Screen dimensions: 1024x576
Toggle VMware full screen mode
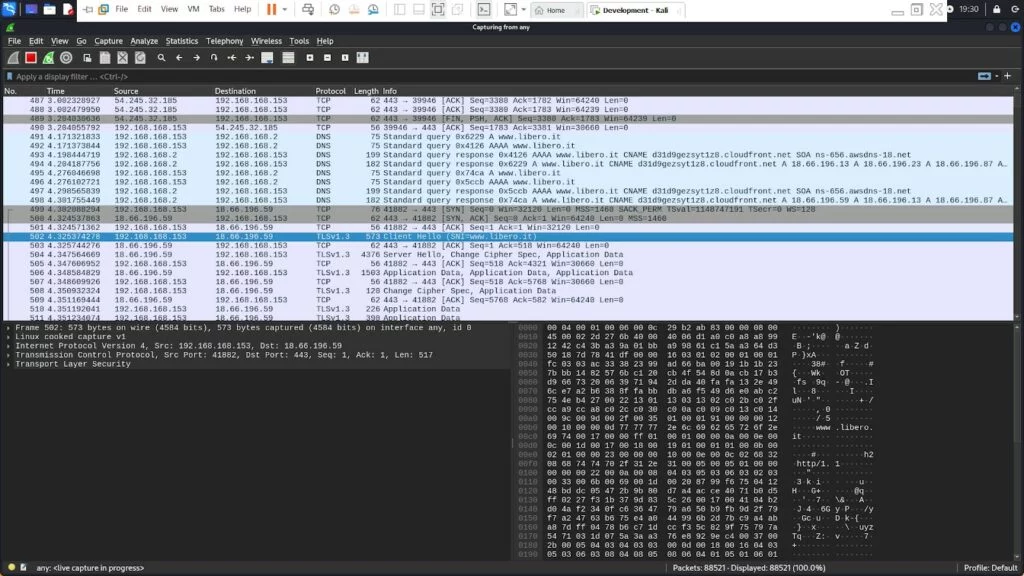(x=438, y=9)
